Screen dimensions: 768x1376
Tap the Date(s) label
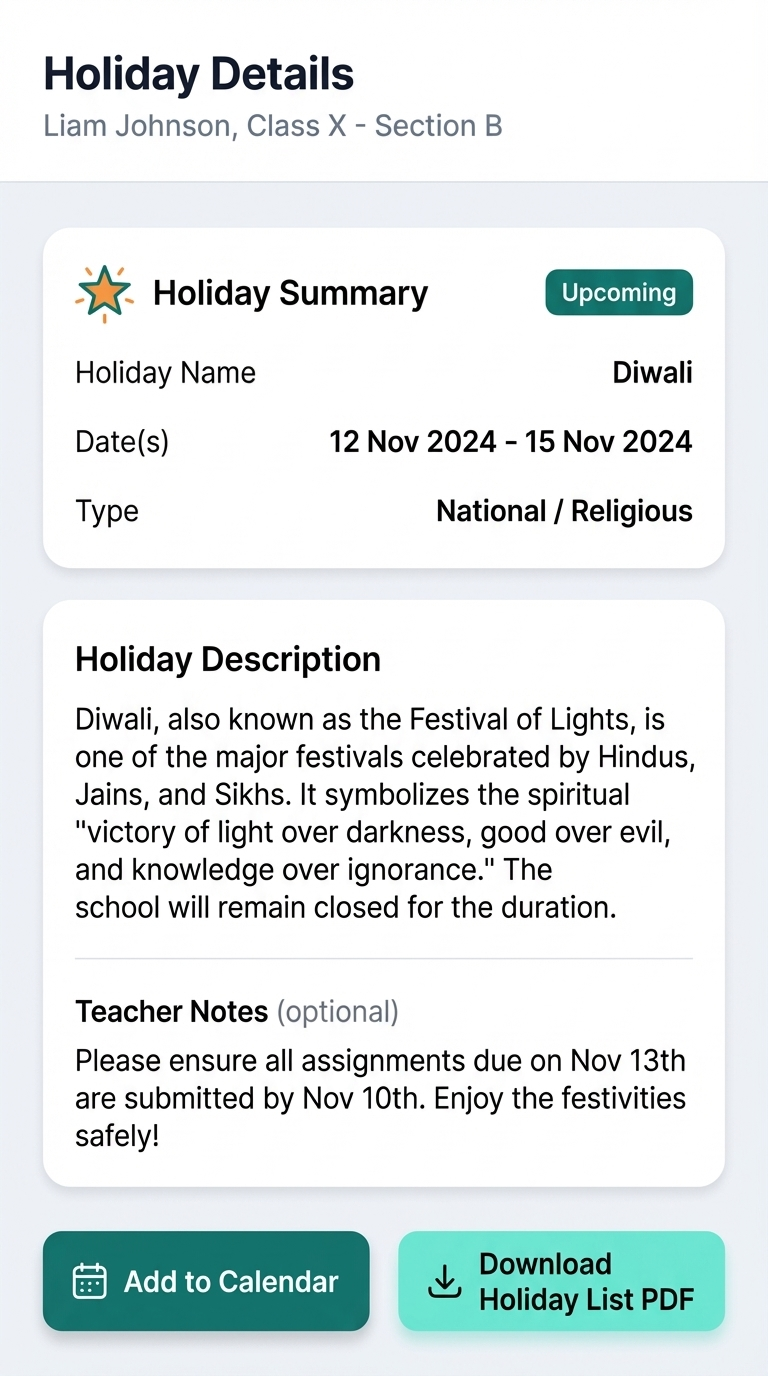[x=122, y=441]
